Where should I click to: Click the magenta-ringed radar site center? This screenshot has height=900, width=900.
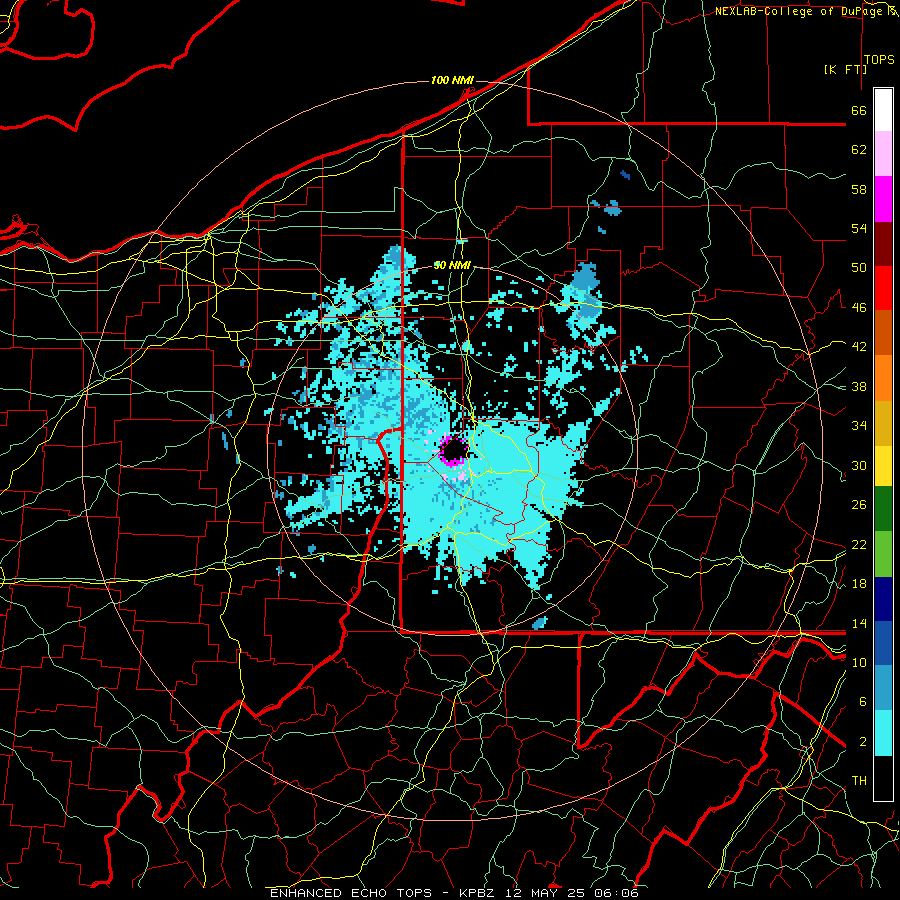pyautogui.click(x=454, y=450)
